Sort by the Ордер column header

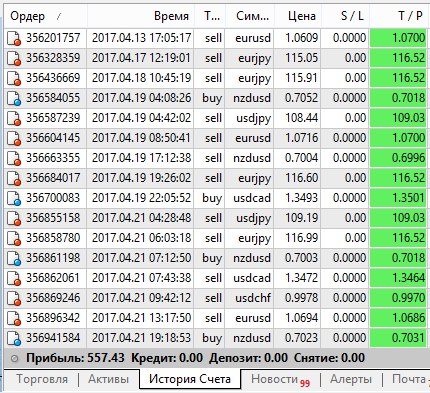[x=46, y=16]
